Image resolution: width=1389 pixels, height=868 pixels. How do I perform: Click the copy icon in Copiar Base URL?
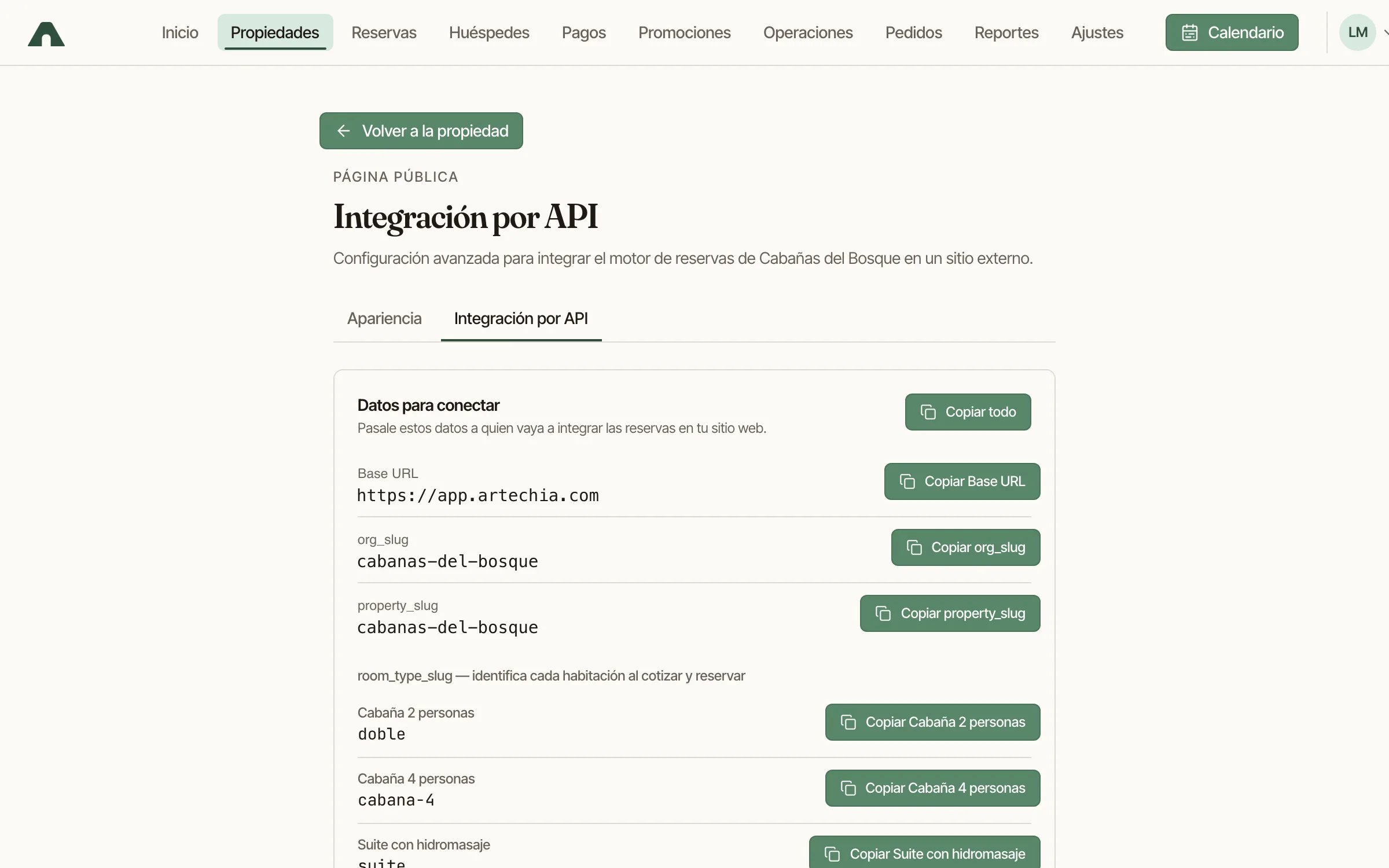[907, 481]
